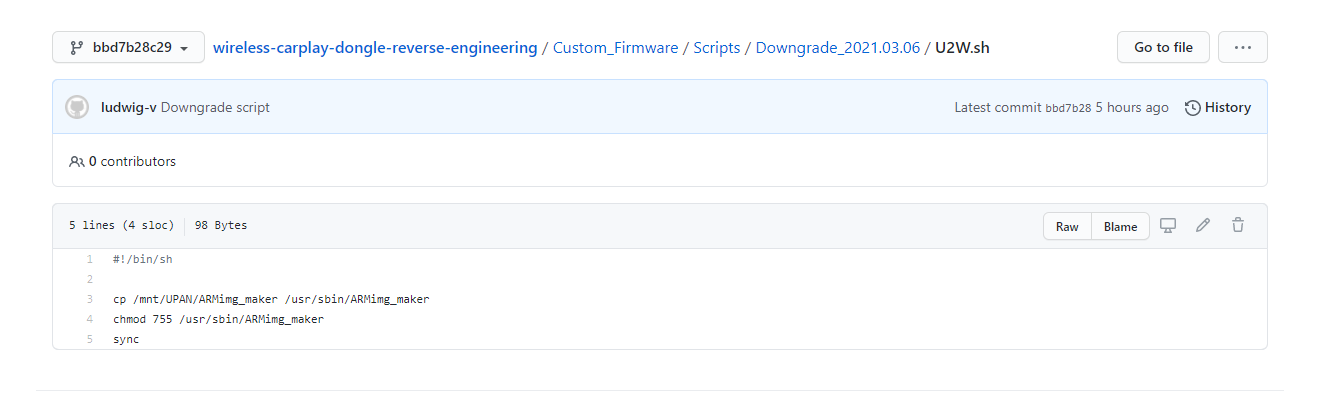Click the ludwig-v avatar icon

point(77,107)
